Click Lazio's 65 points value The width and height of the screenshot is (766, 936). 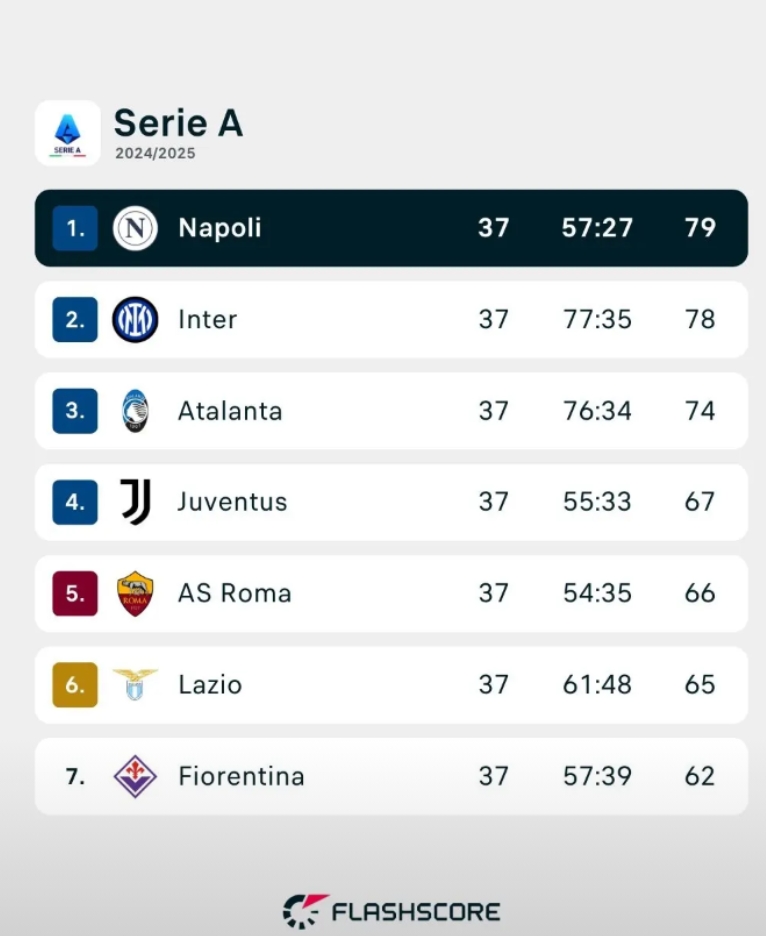700,685
